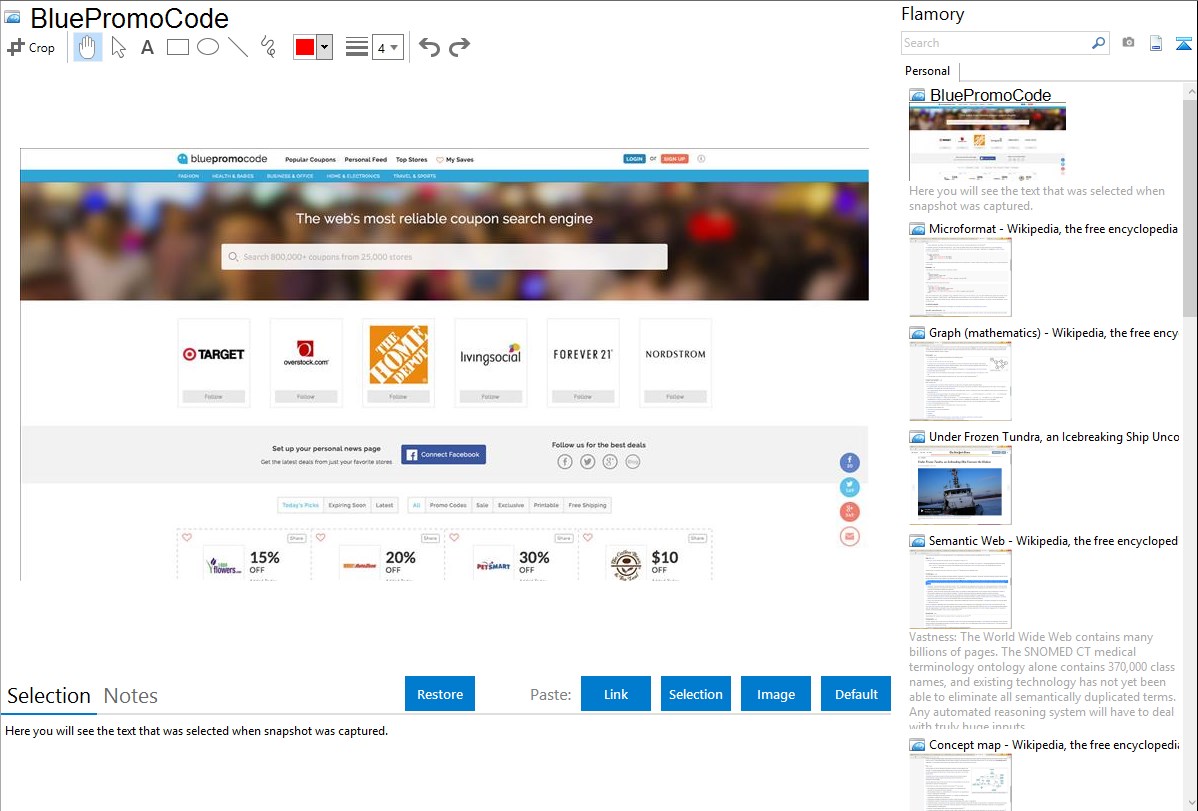Select the Crop tool

pos(31,47)
